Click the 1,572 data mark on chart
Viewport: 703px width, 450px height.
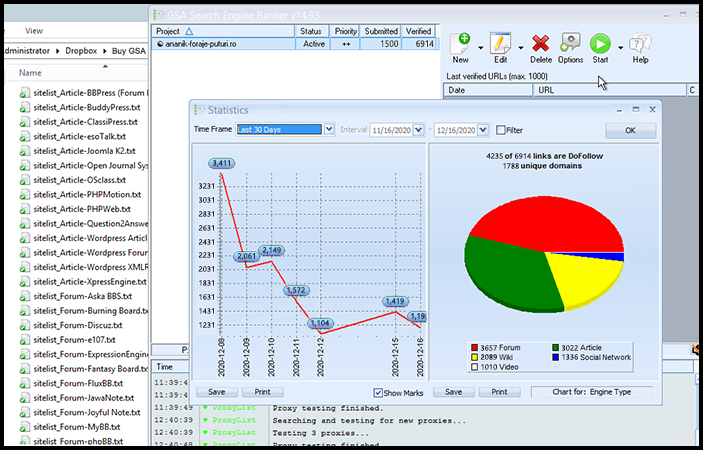[296, 290]
